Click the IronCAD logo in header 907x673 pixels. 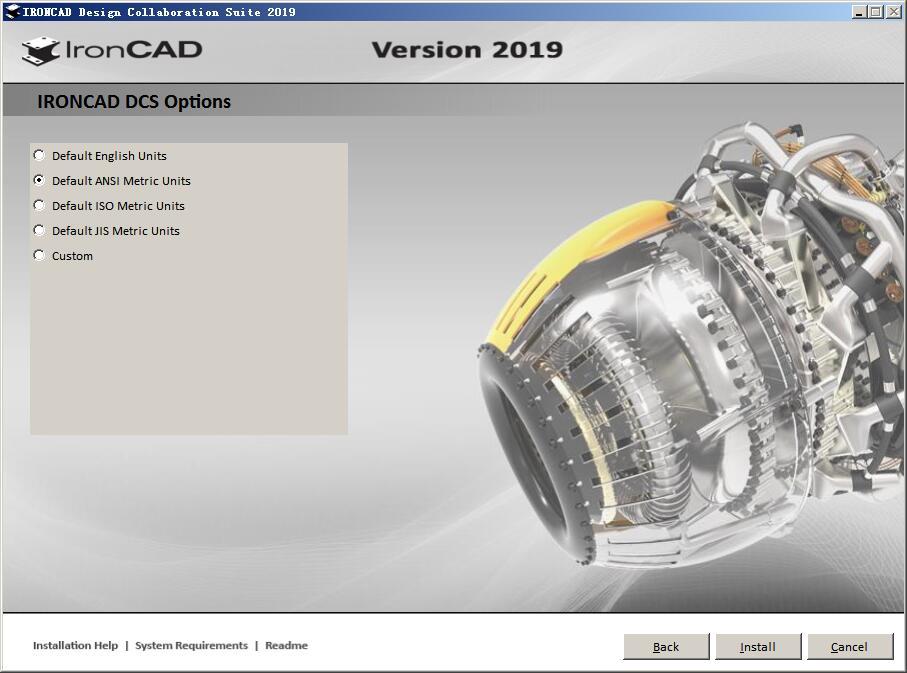[112, 50]
